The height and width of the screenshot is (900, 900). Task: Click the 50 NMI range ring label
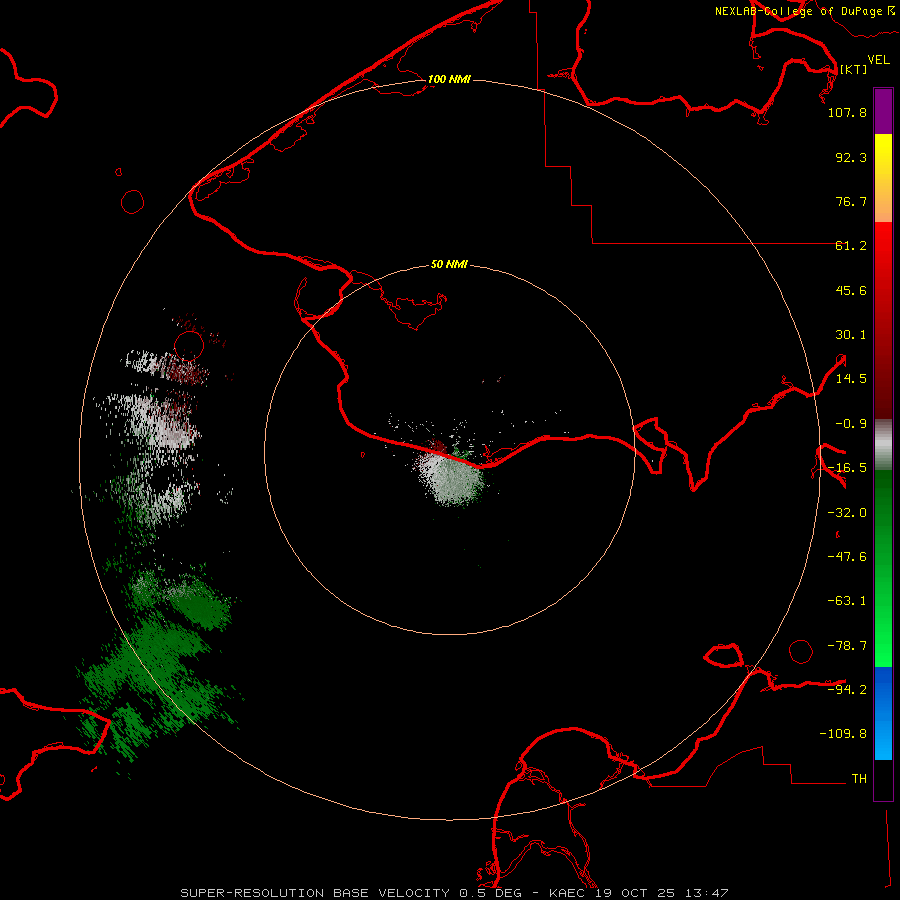[x=449, y=264]
